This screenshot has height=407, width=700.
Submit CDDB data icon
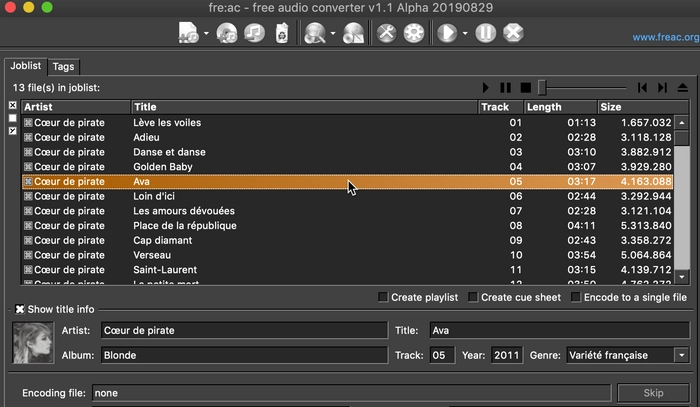coord(353,33)
